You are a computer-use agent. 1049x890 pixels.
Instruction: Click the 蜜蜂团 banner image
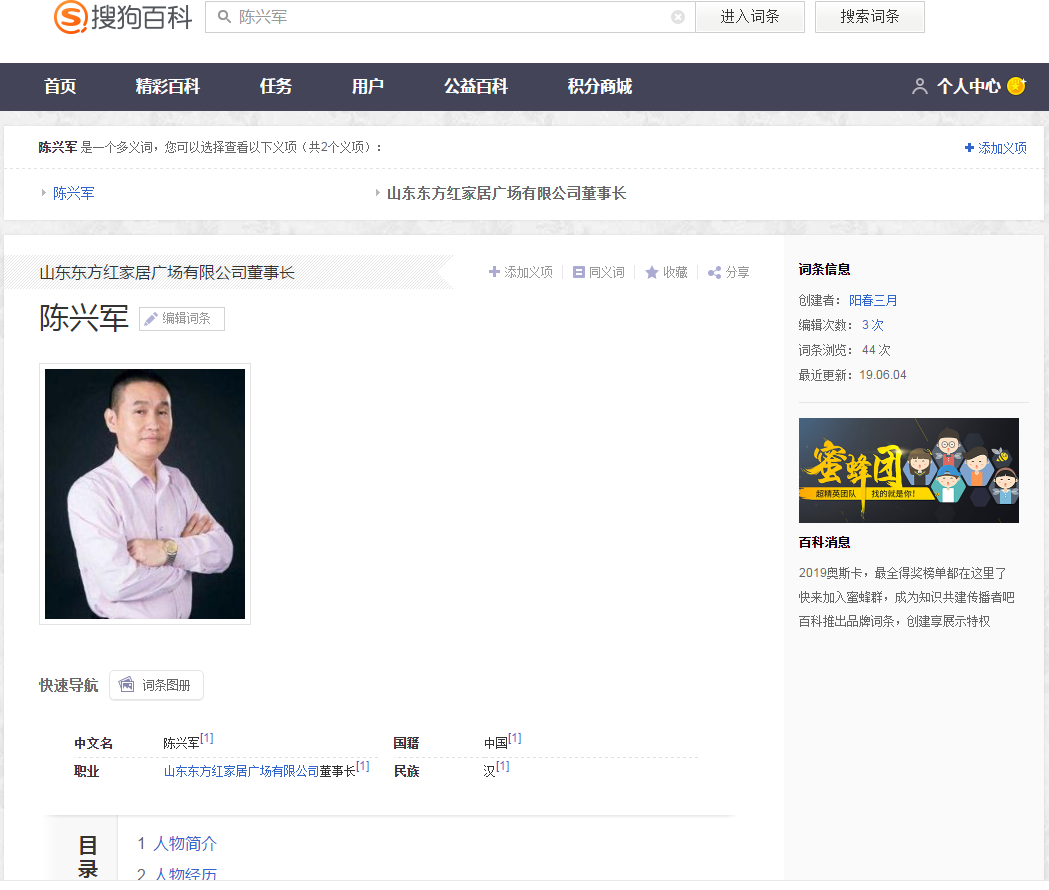click(909, 470)
